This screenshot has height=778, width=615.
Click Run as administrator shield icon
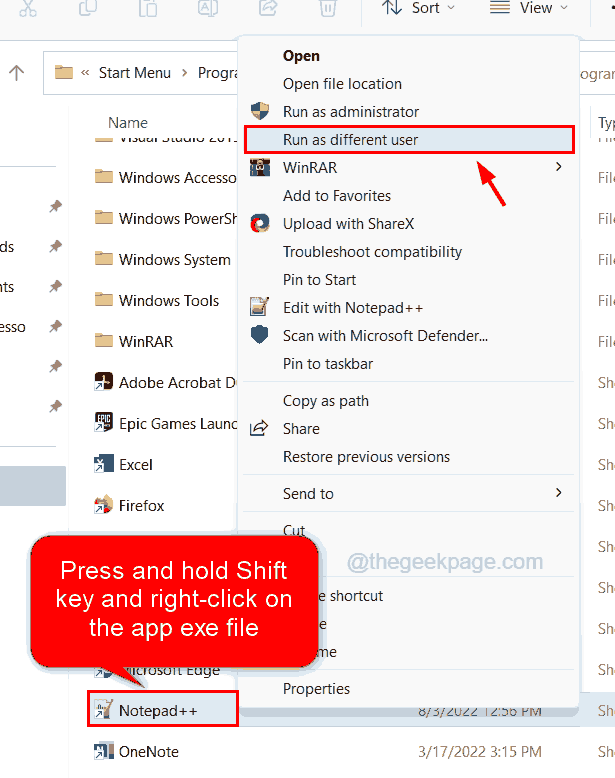click(x=260, y=111)
